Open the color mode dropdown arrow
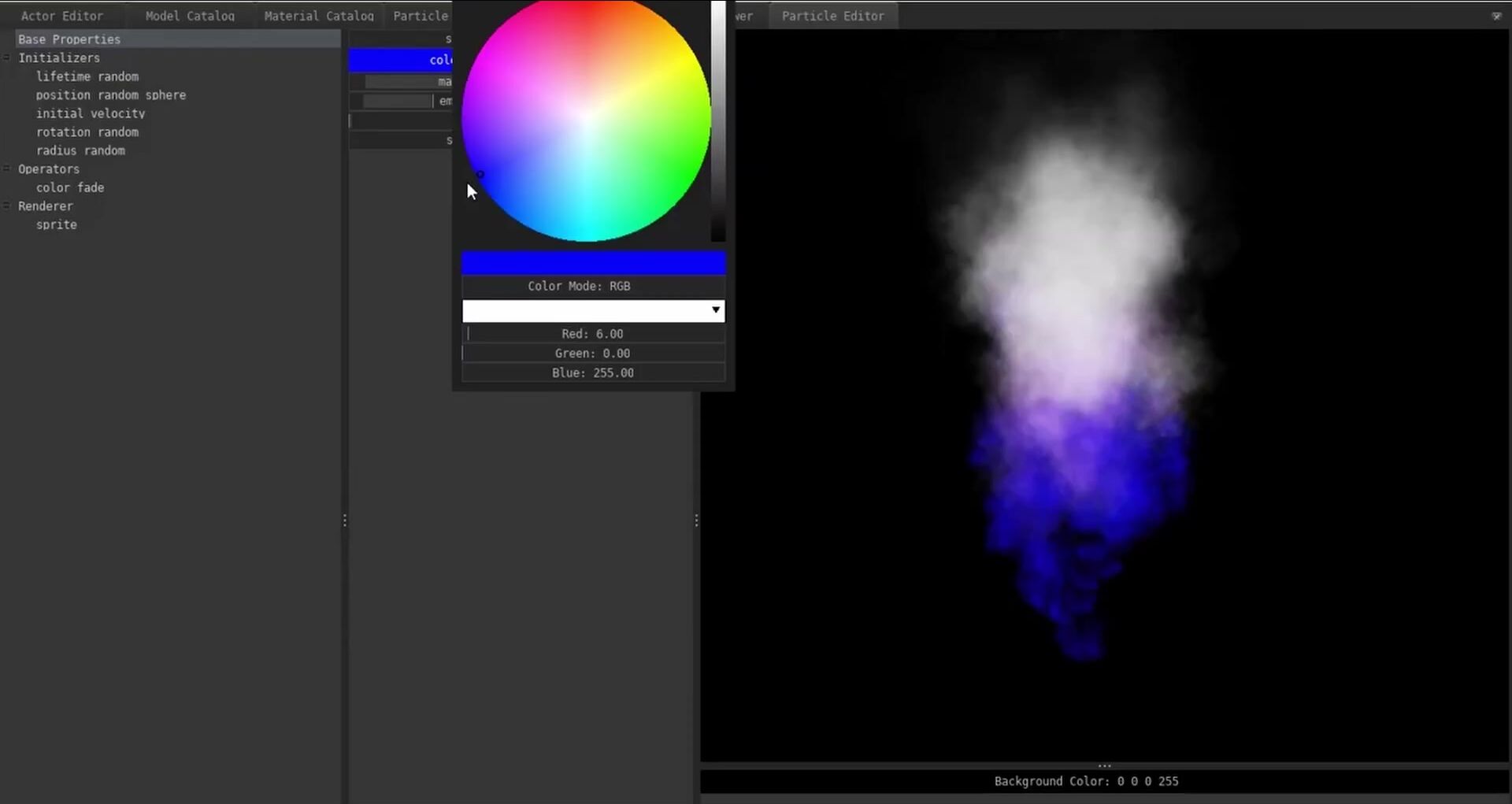Screen dimensions: 1512x804 715,310
